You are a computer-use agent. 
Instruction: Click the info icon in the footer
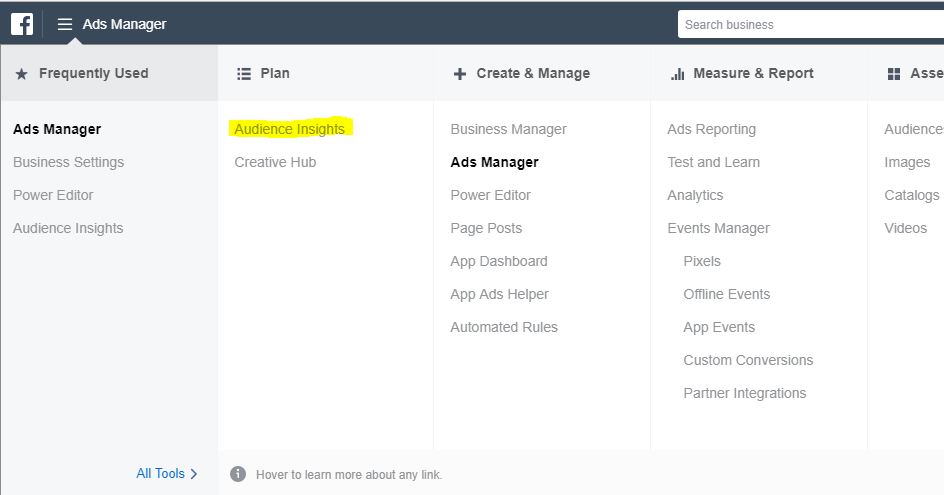pyautogui.click(x=238, y=474)
